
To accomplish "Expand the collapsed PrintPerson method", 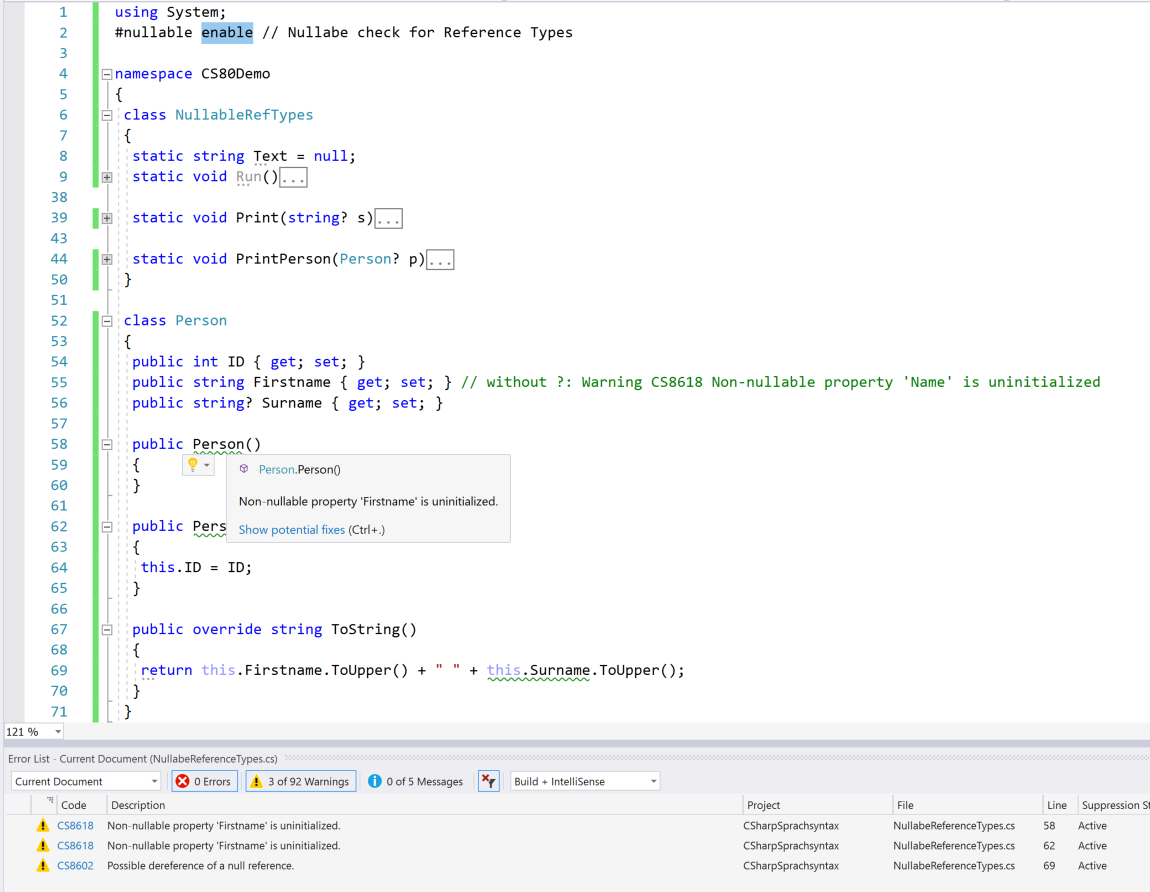I will click(x=107, y=259).
